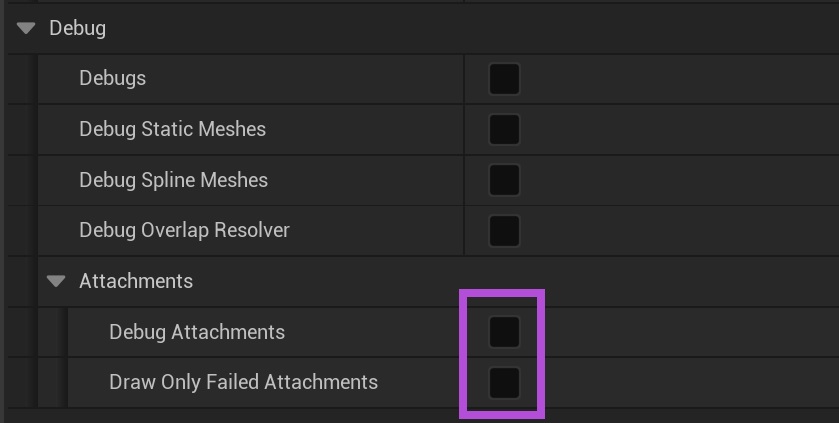
Task: Turn on Debug Overlap Resolver checkbox
Action: pos(504,230)
